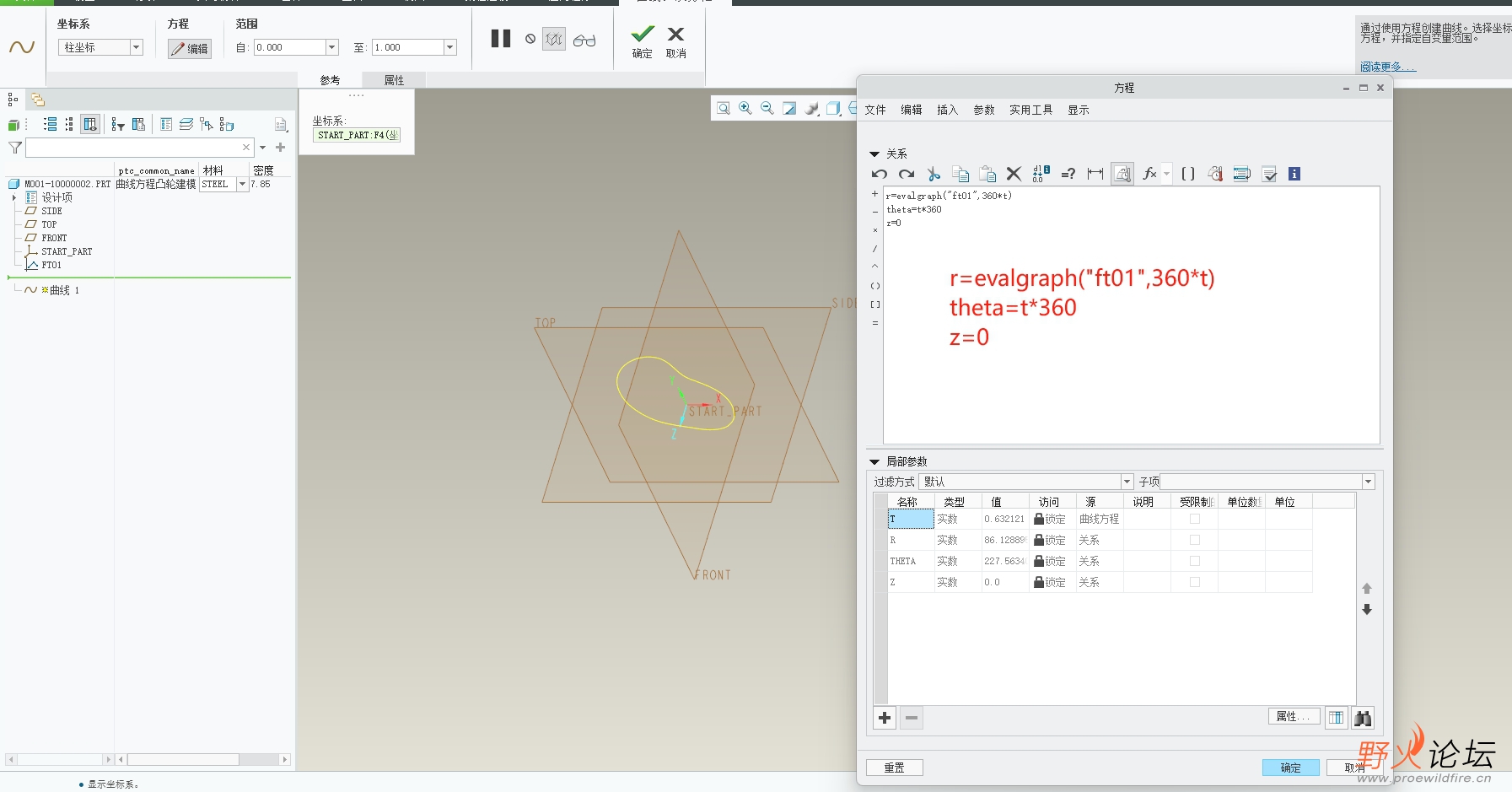Click the set units for relations icon
Image resolution: width=1512 pixels, height=792 pixels.
[1122, 174]
